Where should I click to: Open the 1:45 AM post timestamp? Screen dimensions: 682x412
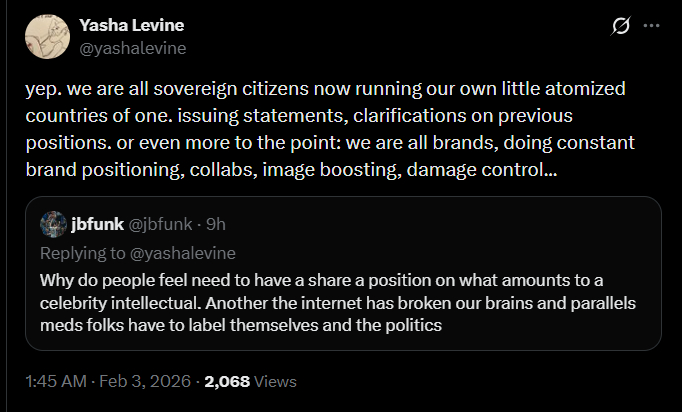tap(58, 381)
